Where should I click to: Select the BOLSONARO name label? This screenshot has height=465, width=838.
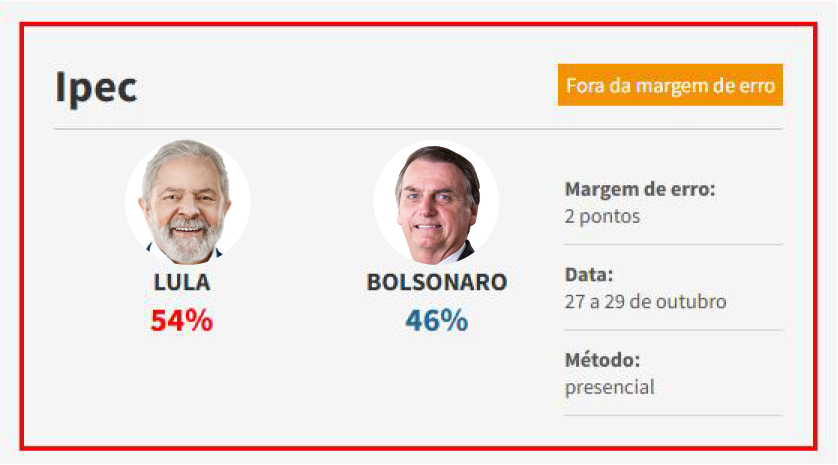coord(437,282)
